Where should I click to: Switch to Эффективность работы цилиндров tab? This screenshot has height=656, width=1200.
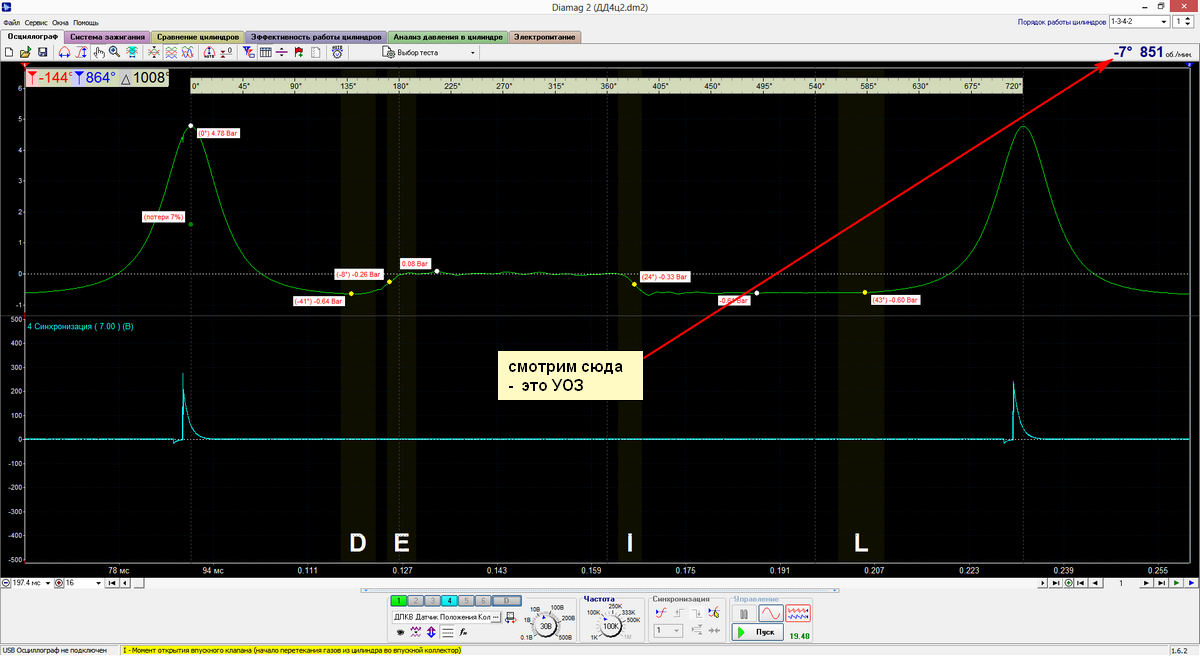(x=315, y=36)
